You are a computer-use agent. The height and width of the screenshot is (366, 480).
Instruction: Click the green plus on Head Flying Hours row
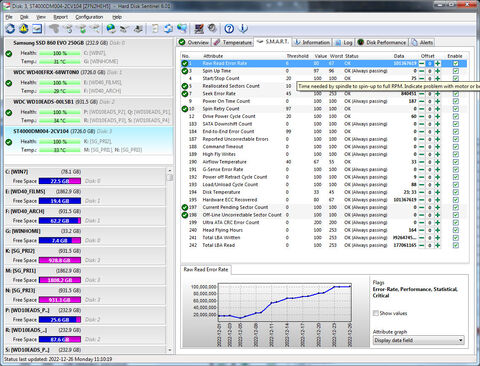(x=438, y=230)
